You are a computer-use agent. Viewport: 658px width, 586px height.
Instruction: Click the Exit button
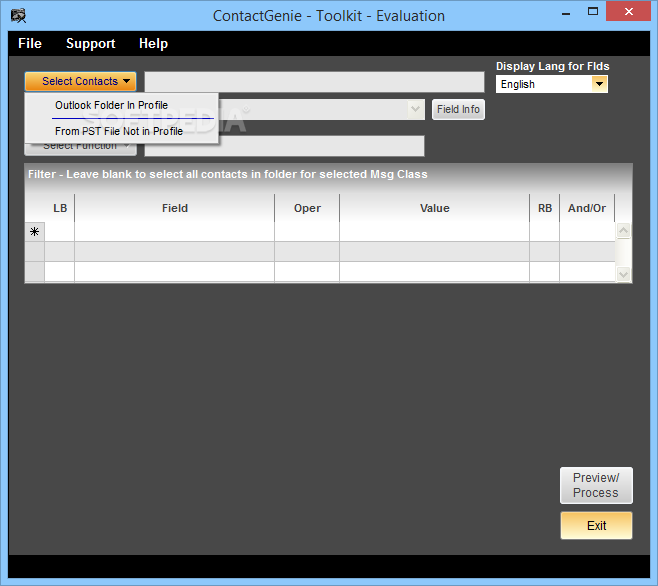[596, 525]
